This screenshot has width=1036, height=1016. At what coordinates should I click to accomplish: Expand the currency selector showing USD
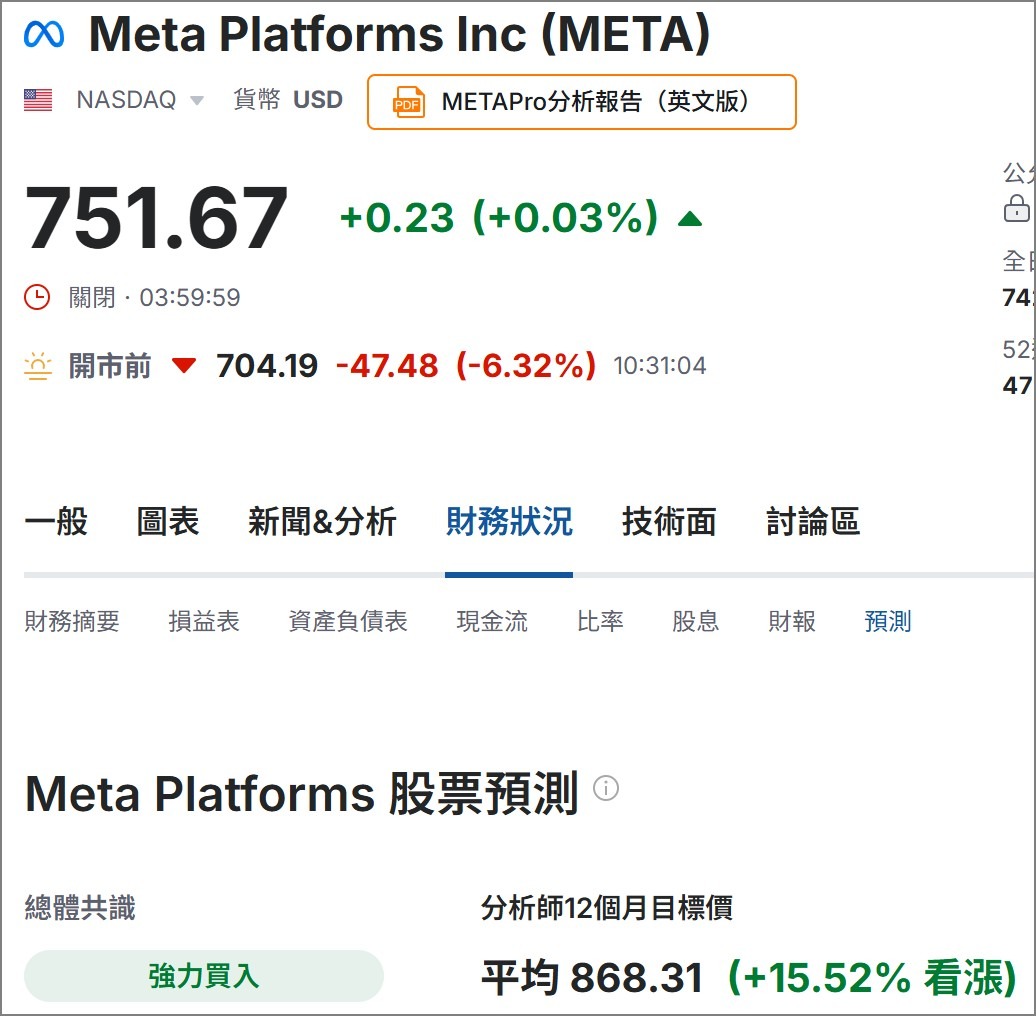pos(318,100)
